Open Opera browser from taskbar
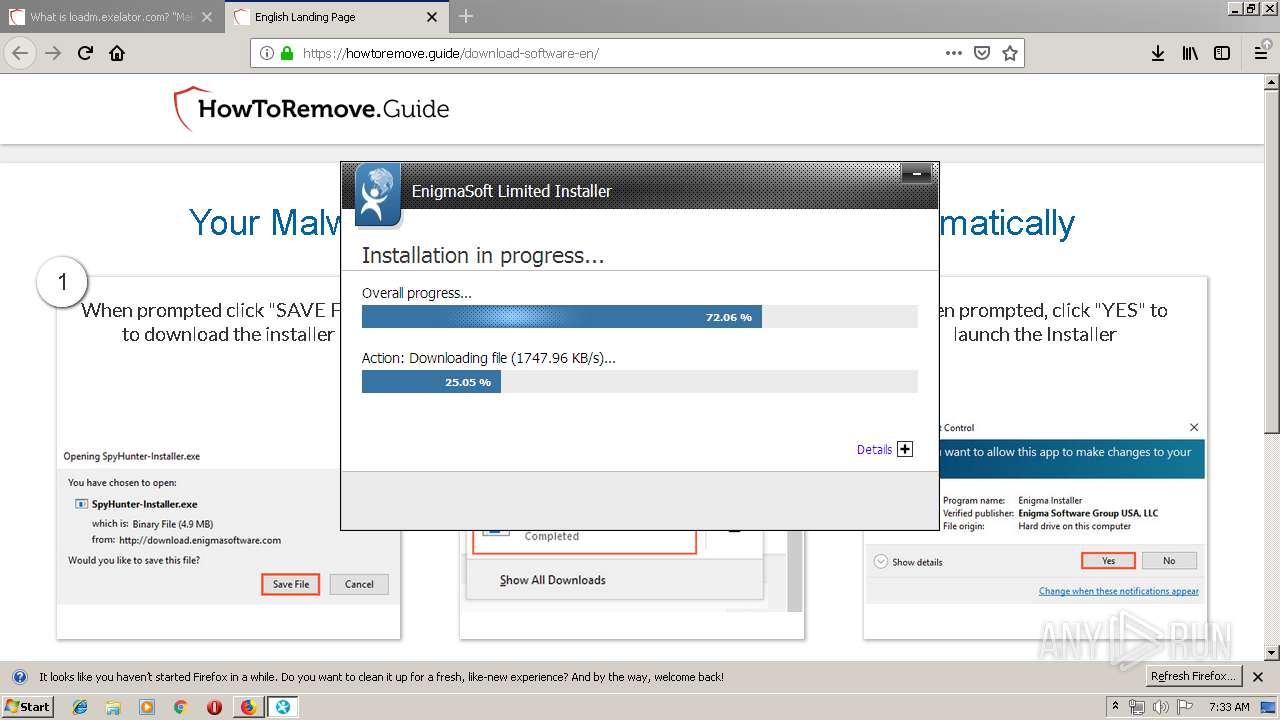1280x720 pixels. click(214, 707)
